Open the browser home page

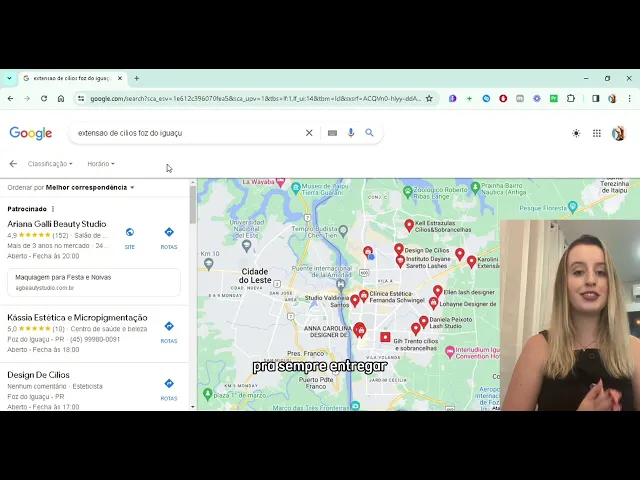(61, 98)
